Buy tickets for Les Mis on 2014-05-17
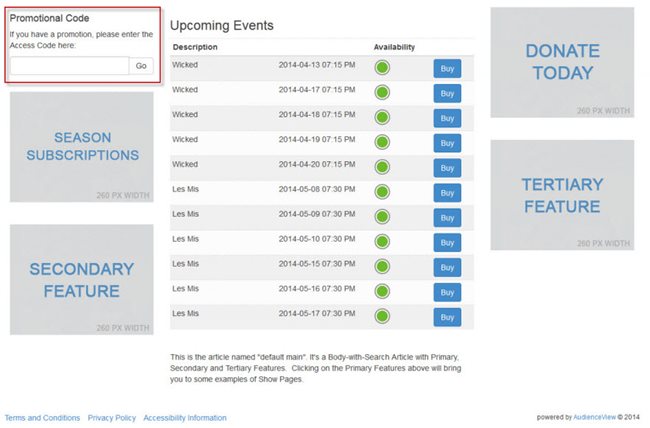The height and width of the screenshot is (428, 650). pos(447,317)
